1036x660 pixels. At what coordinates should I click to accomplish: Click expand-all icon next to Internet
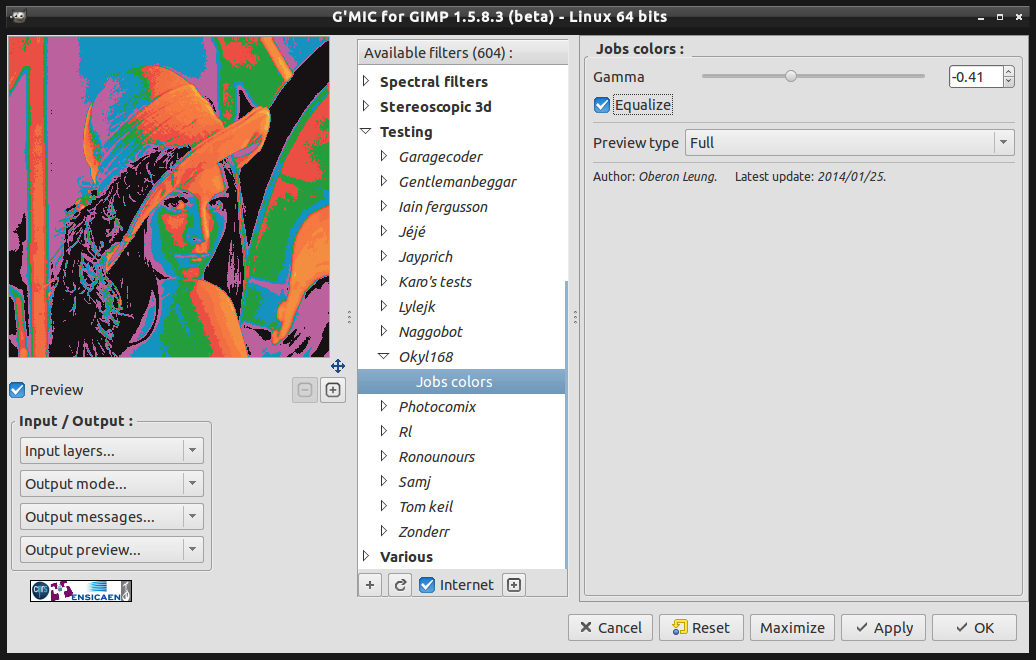[x=514, y=585]
